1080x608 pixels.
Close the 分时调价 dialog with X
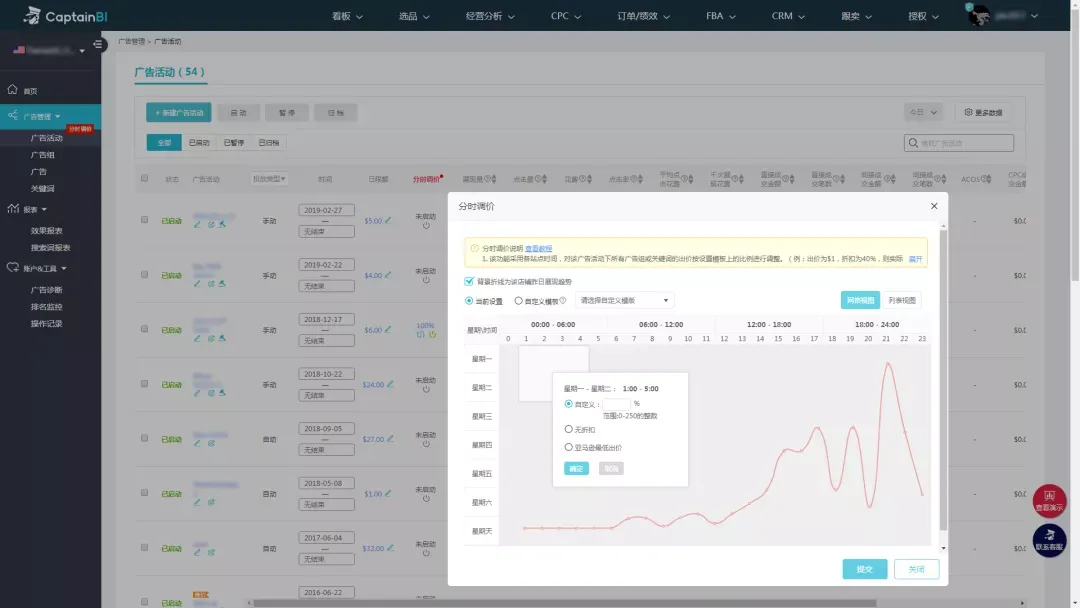[934, 206]
